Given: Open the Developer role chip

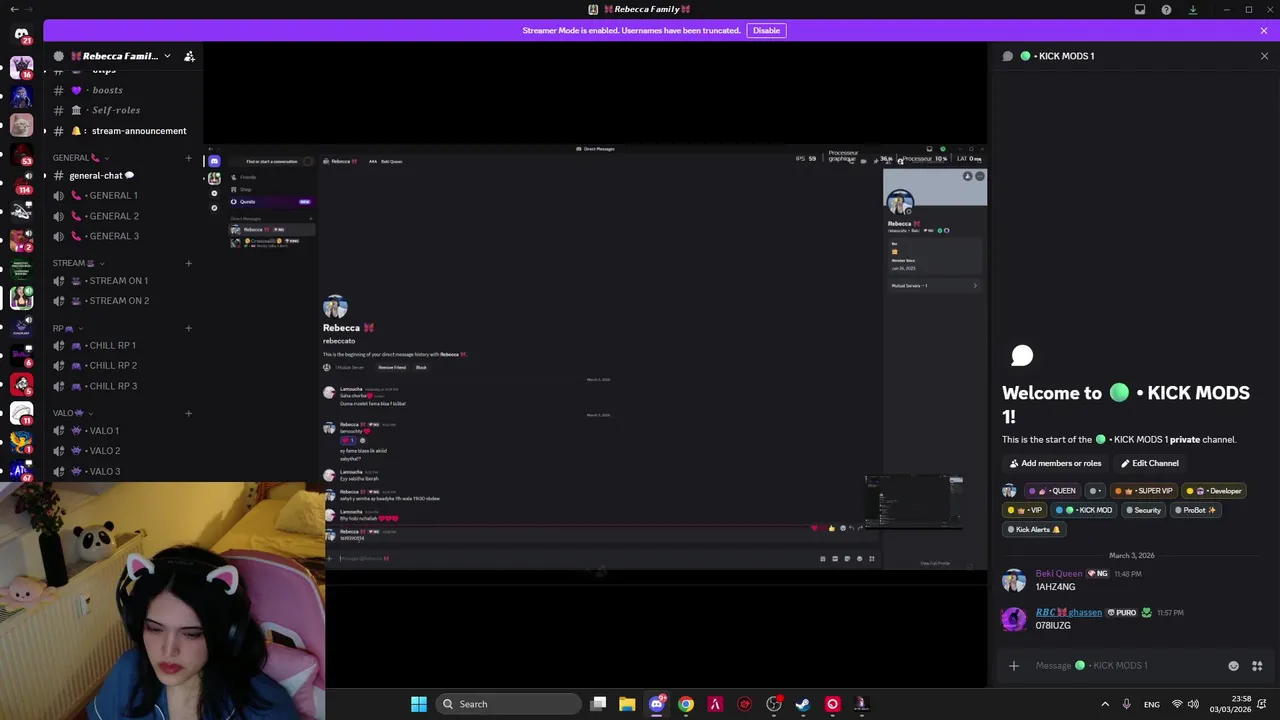Looking at the screenshot, I should tap(1213, 491).
